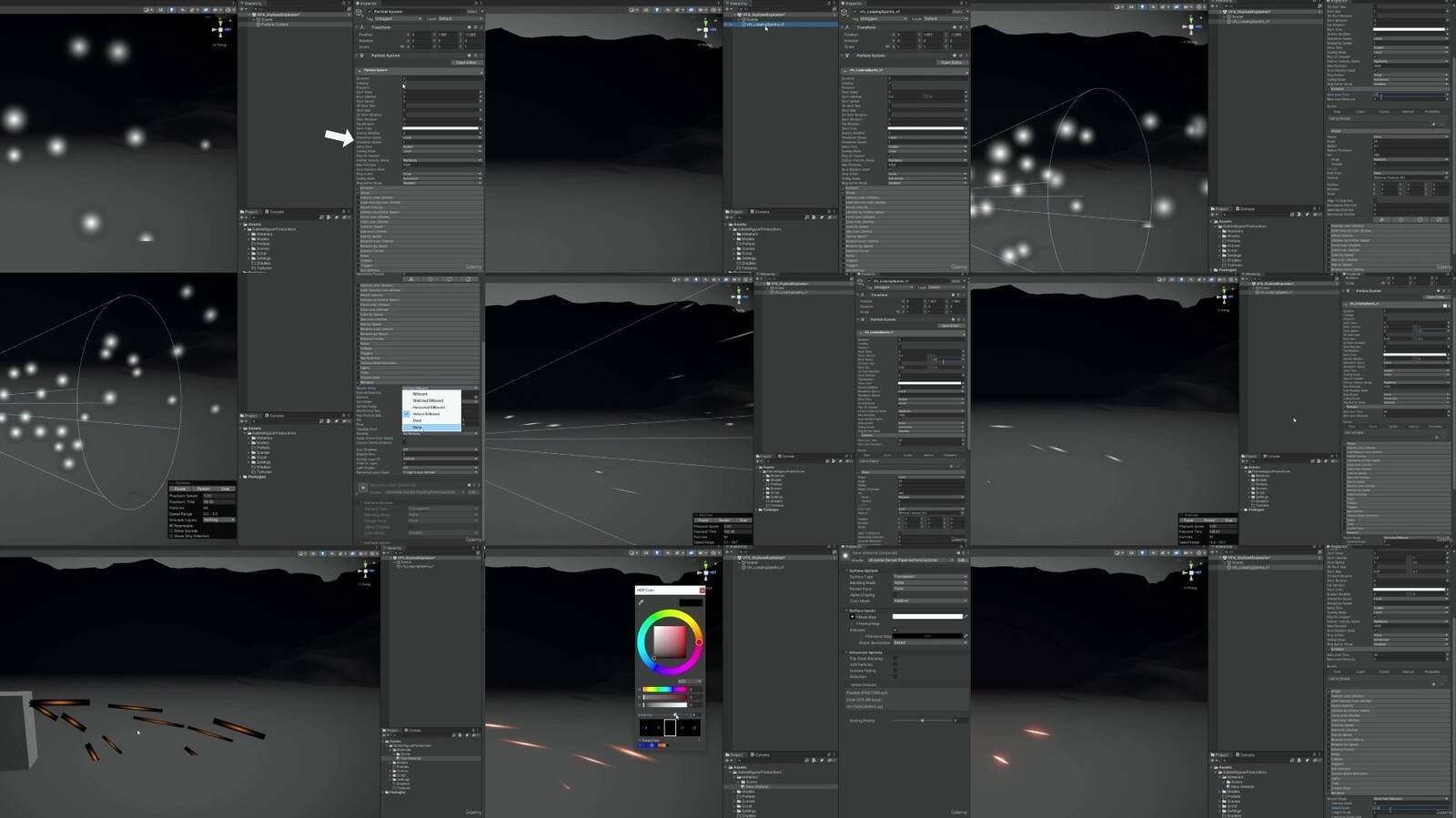1456x818 pixels.
Task: Open the HSV mode dropdown in HDR Color
Action: click(x=689, y=681)
